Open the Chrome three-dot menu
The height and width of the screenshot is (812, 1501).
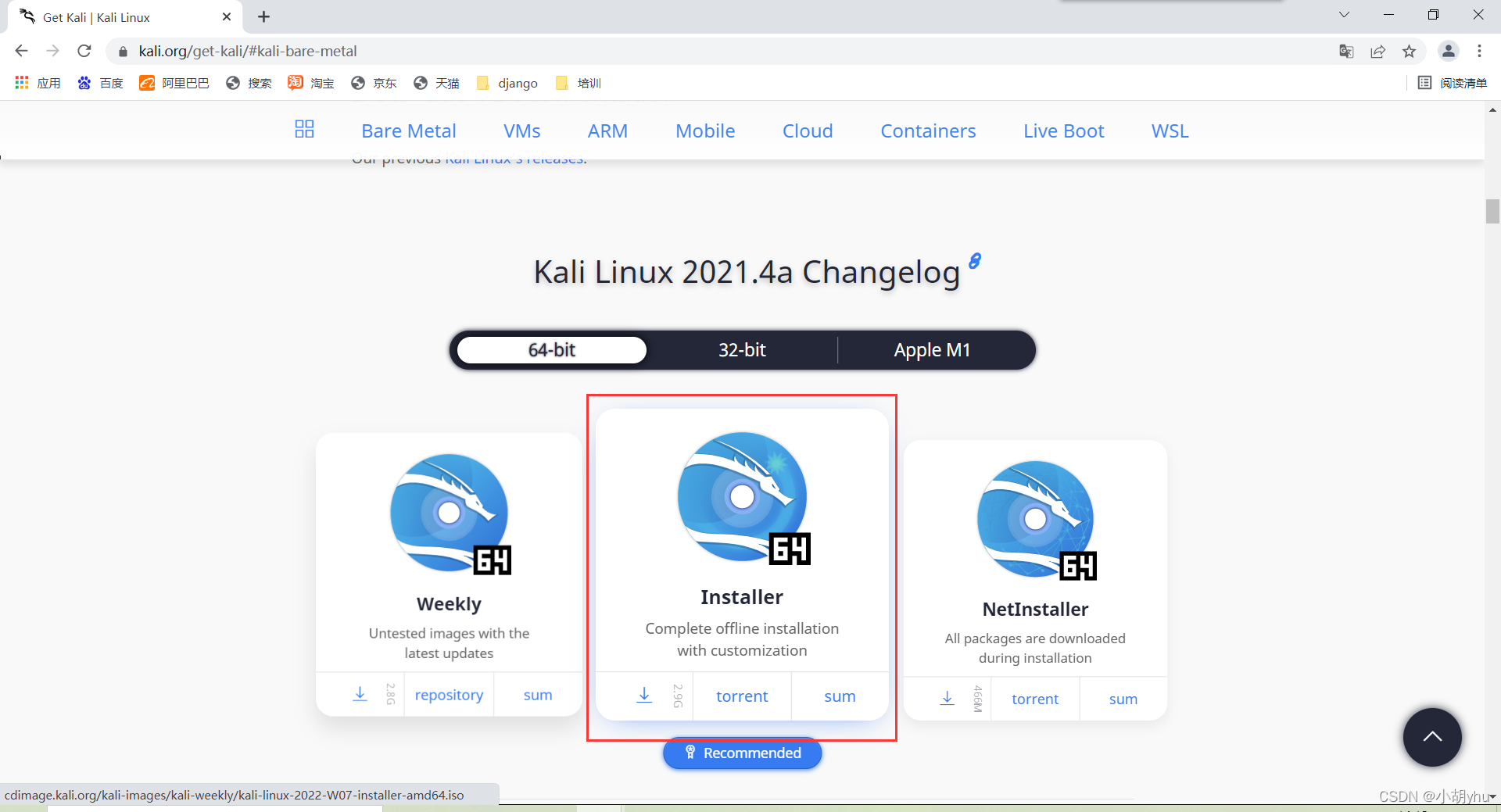pyautogui.click(x=1479, y=51)
